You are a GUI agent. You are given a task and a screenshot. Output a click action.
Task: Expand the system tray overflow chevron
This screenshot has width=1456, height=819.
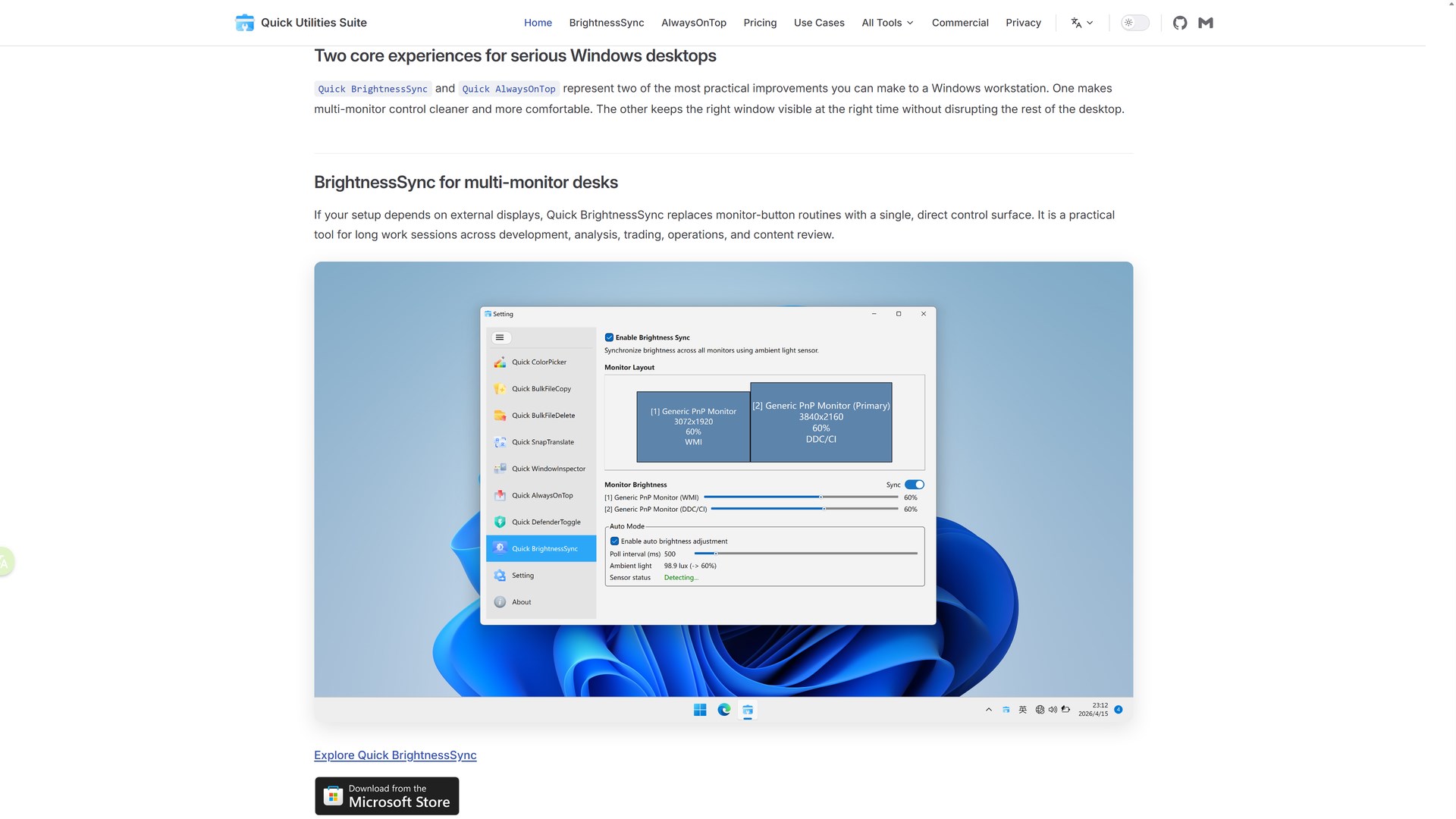coord(989,710)
